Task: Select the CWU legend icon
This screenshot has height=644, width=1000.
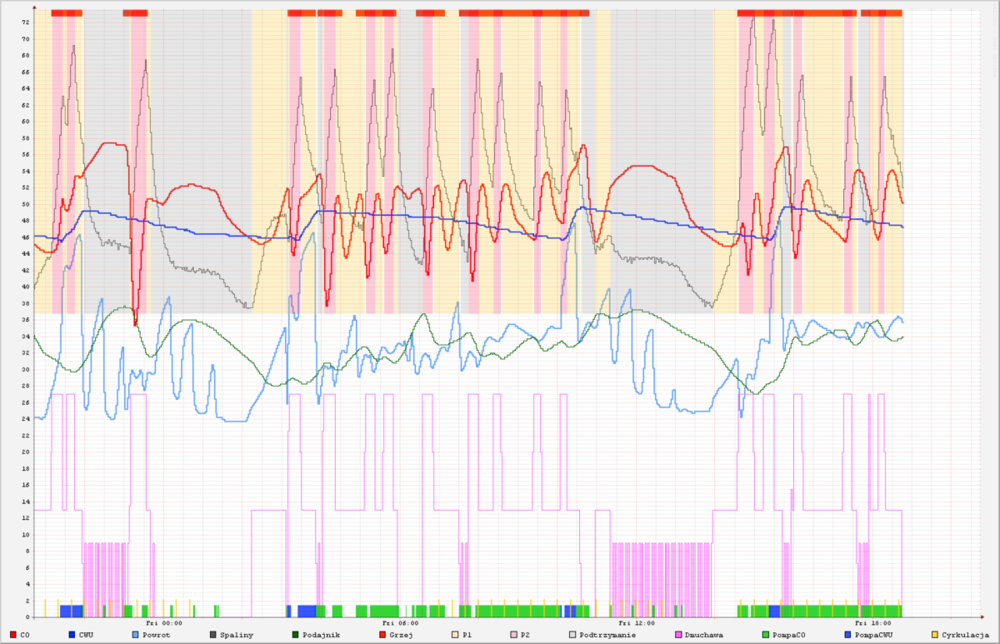Action: tap(70, 633)
